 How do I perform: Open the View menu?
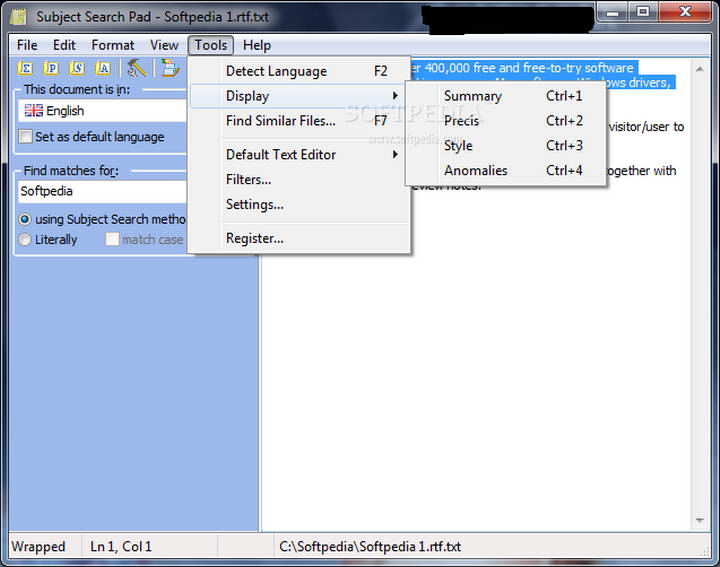pos(164,45)
